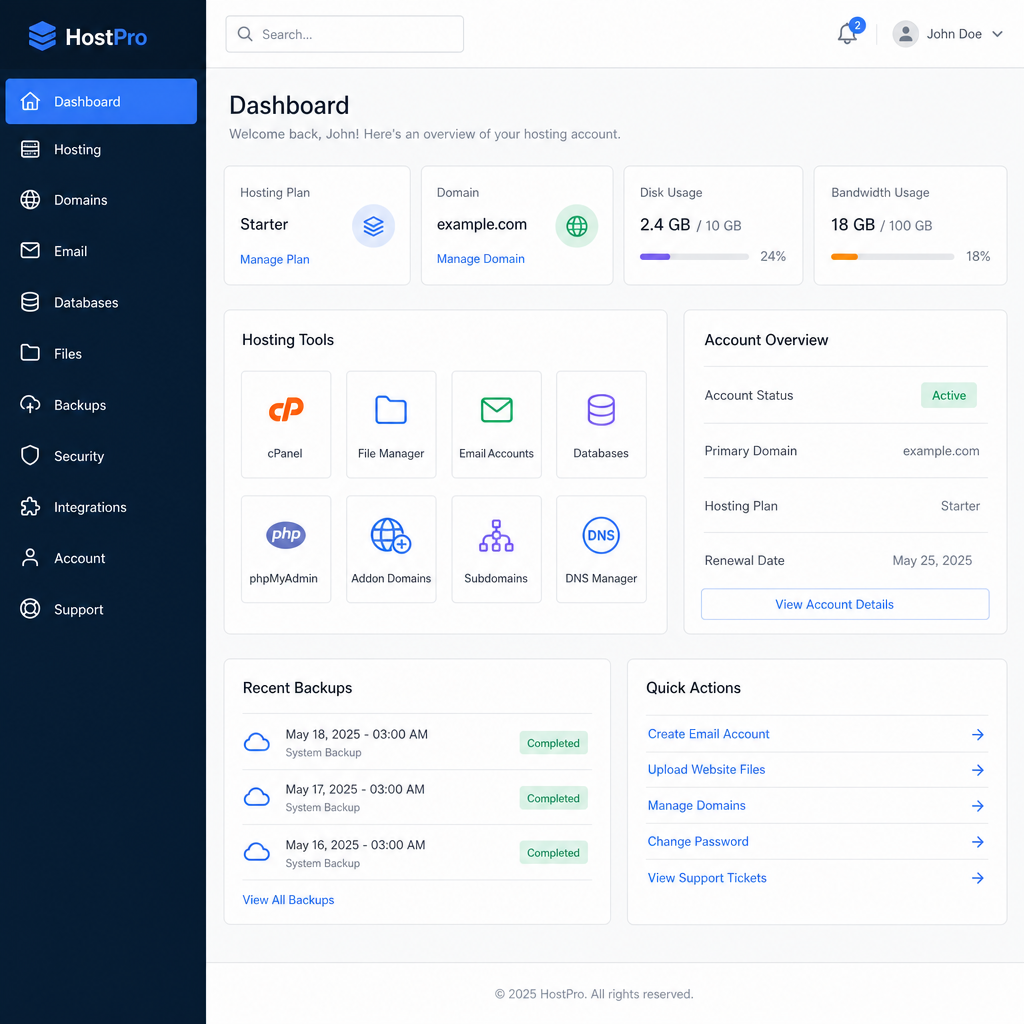
Task: Click Manage Domains quick action link
Action: point(696,805)
